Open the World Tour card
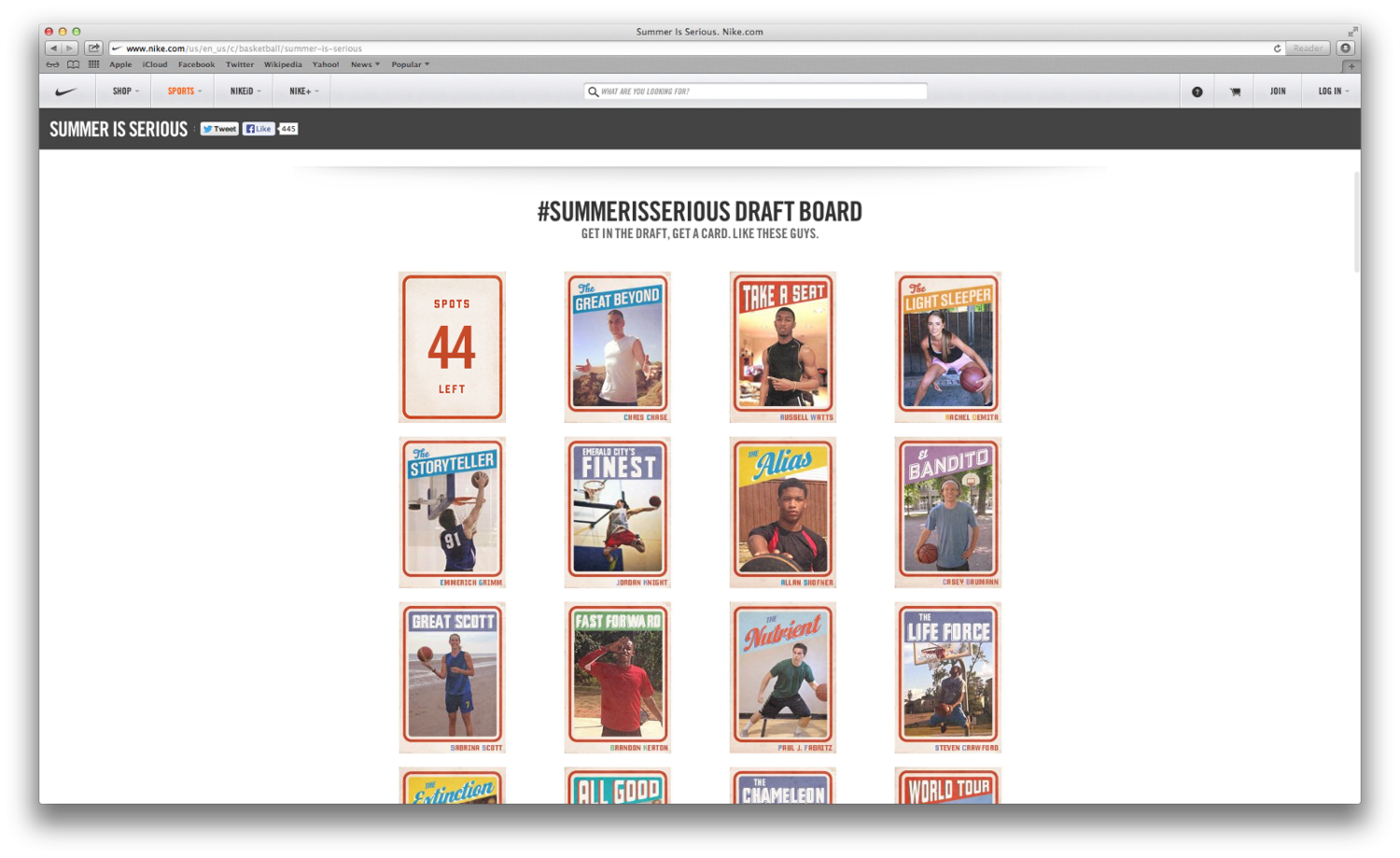Viewport: 1400px width, 858px height. coord(947,786)
